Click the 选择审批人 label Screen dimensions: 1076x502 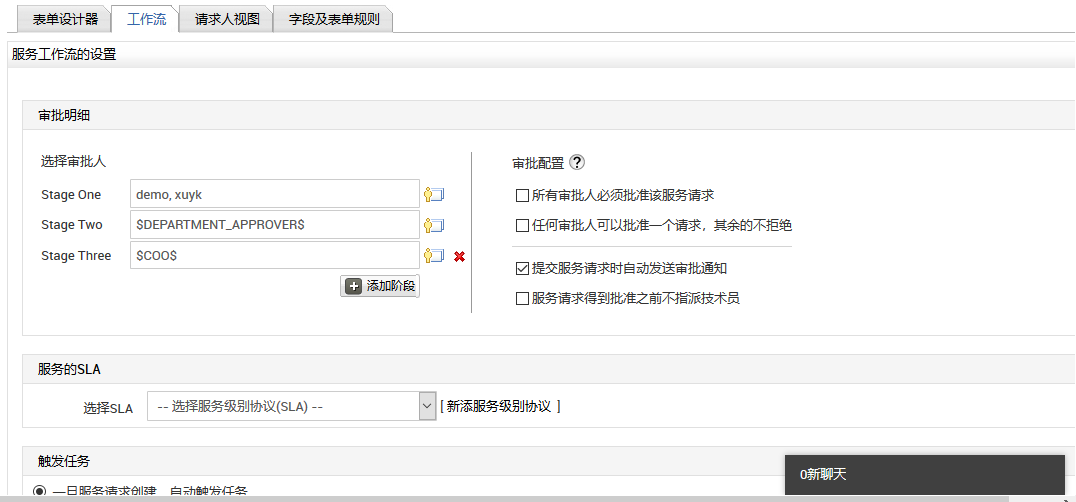click(x=73, y=162)
